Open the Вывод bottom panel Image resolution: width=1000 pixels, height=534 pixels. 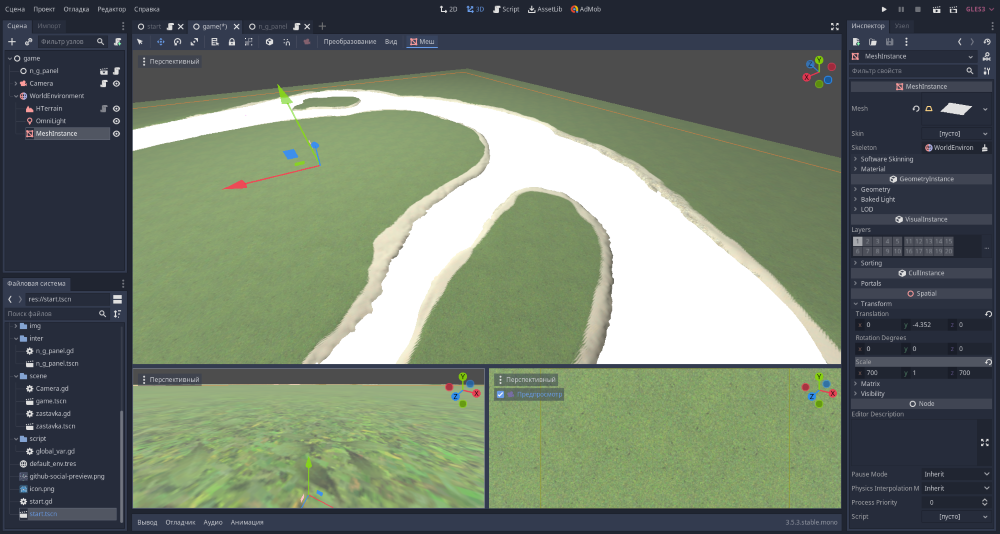coord(147,522)
